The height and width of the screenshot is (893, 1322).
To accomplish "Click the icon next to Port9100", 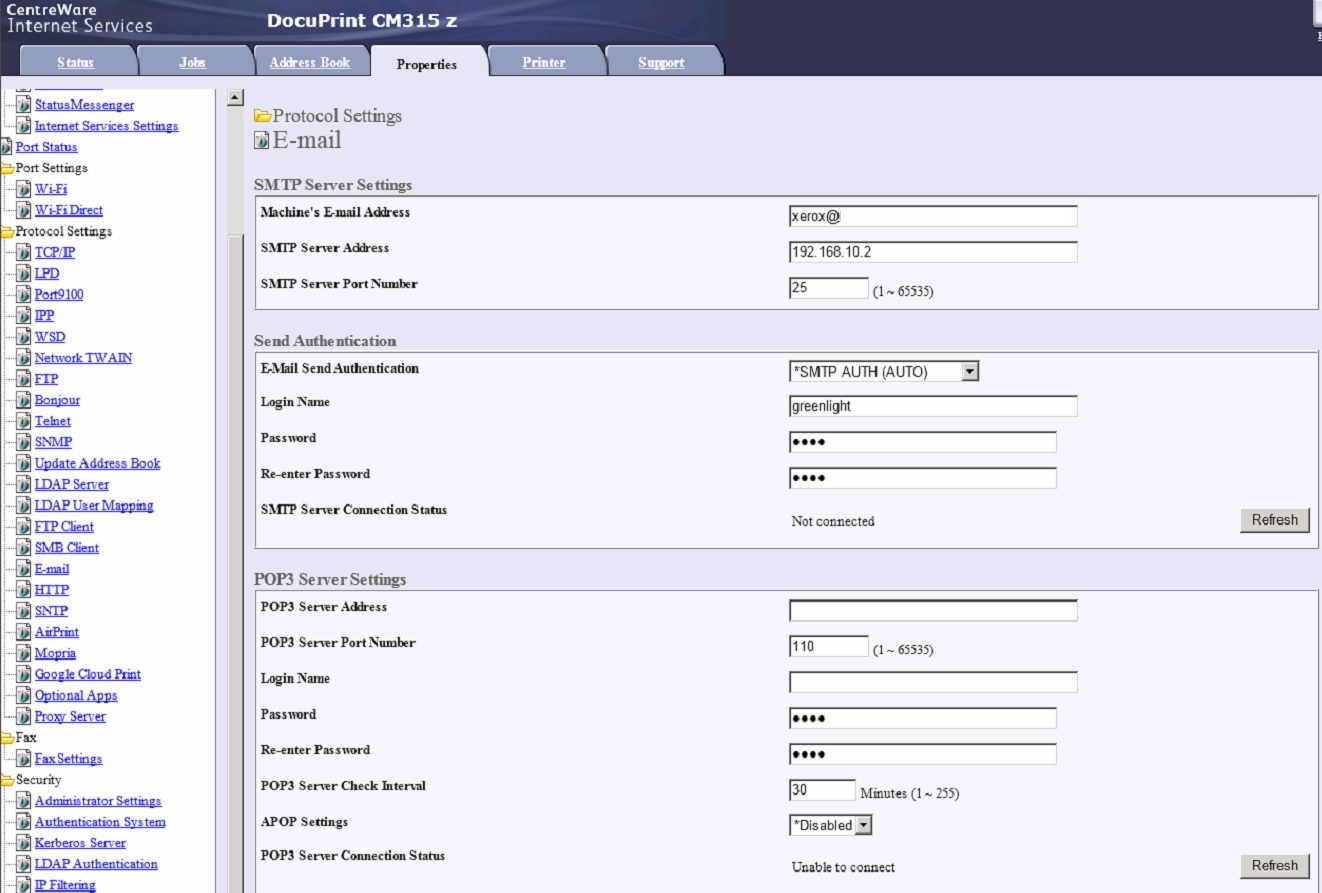I will click(x=25, y=294).
